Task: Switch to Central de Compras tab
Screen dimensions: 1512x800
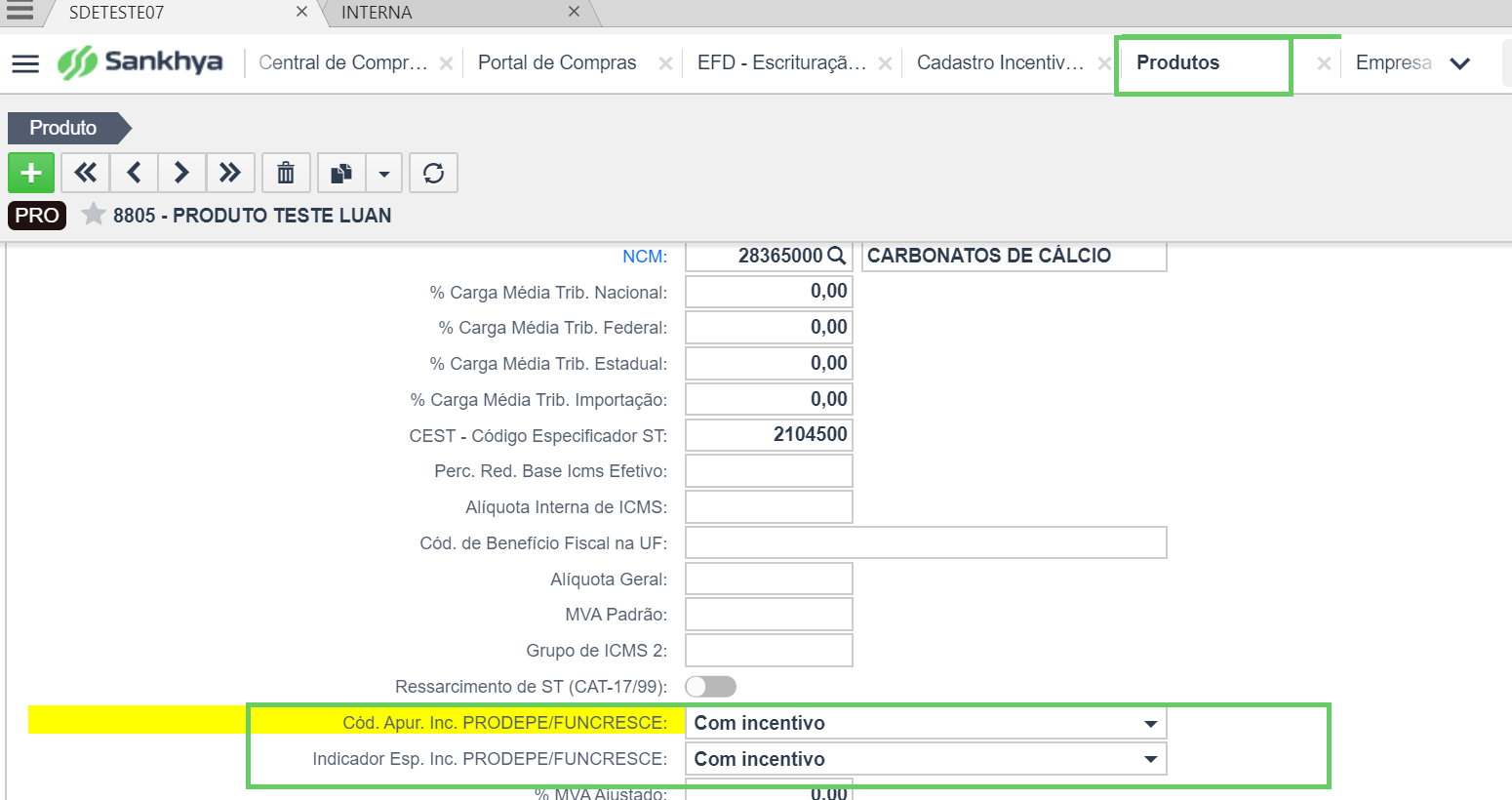Action: (343, 62)
